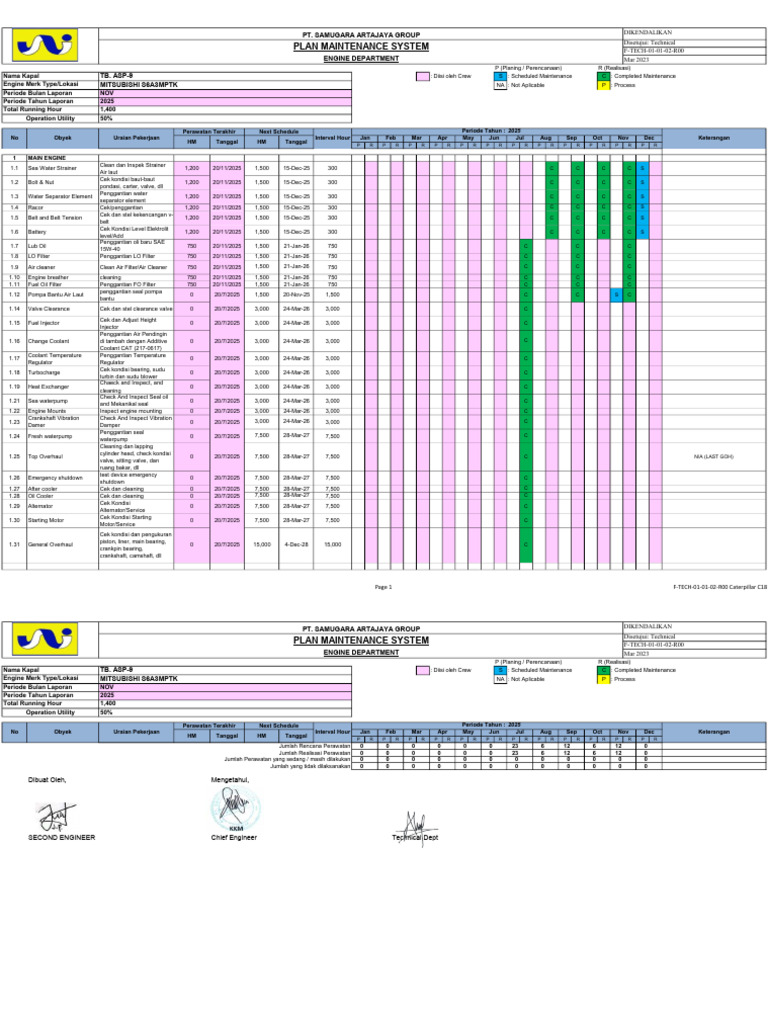This screenshot has width=768, height=1024.
Task: Click the signature over Technical Dept
Action: pos(417,828)
